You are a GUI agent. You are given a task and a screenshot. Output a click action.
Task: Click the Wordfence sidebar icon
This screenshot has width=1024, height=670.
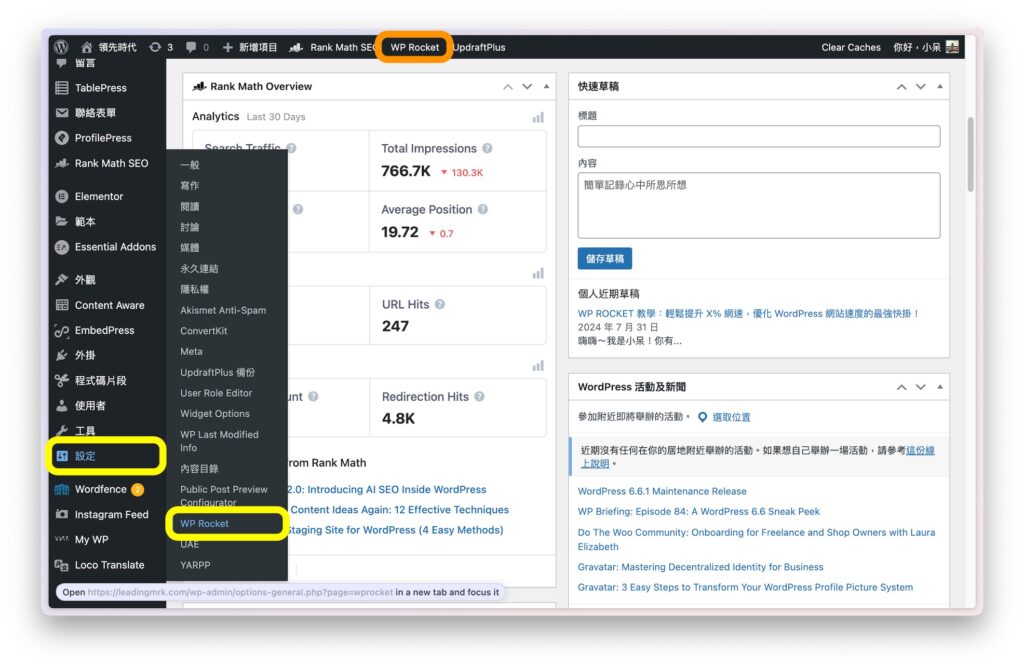62,490
